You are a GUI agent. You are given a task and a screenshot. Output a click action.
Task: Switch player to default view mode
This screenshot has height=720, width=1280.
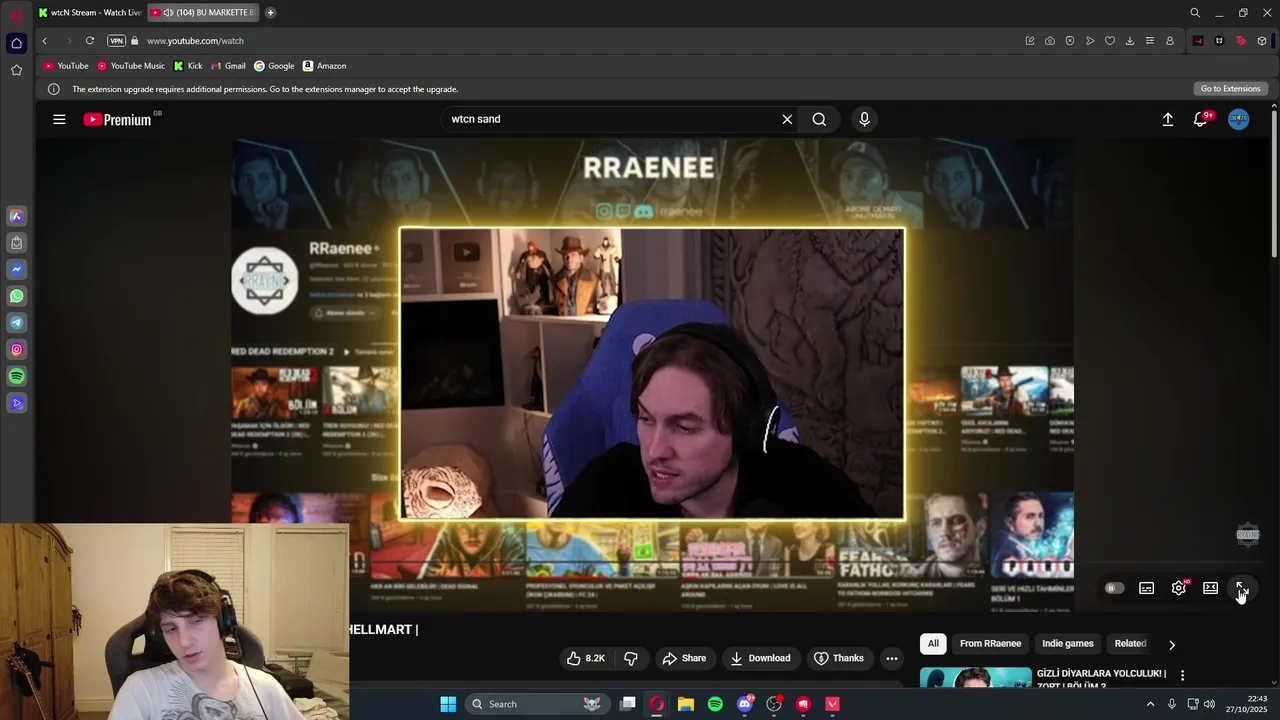pyautogui.click(x=1210, y=588)
